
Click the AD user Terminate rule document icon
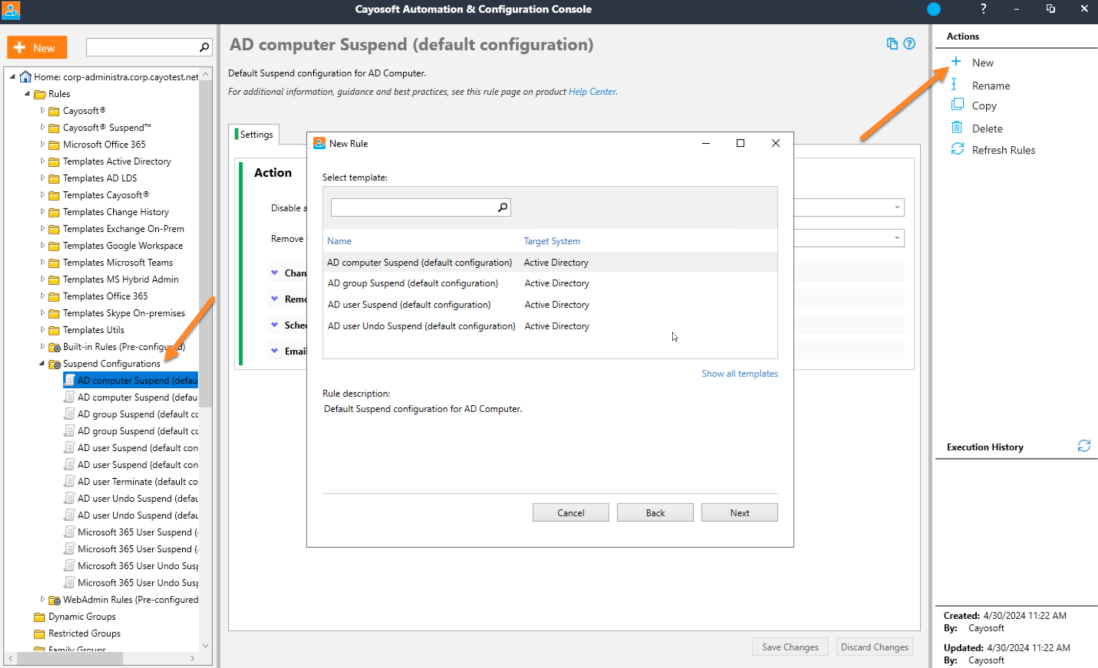(69, 481)
